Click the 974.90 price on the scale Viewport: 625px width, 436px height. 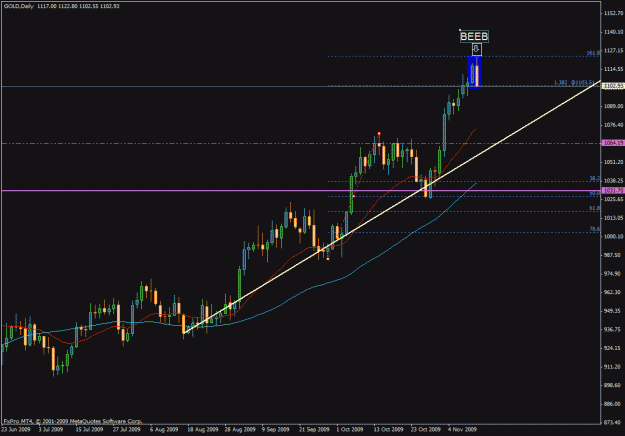613,273
